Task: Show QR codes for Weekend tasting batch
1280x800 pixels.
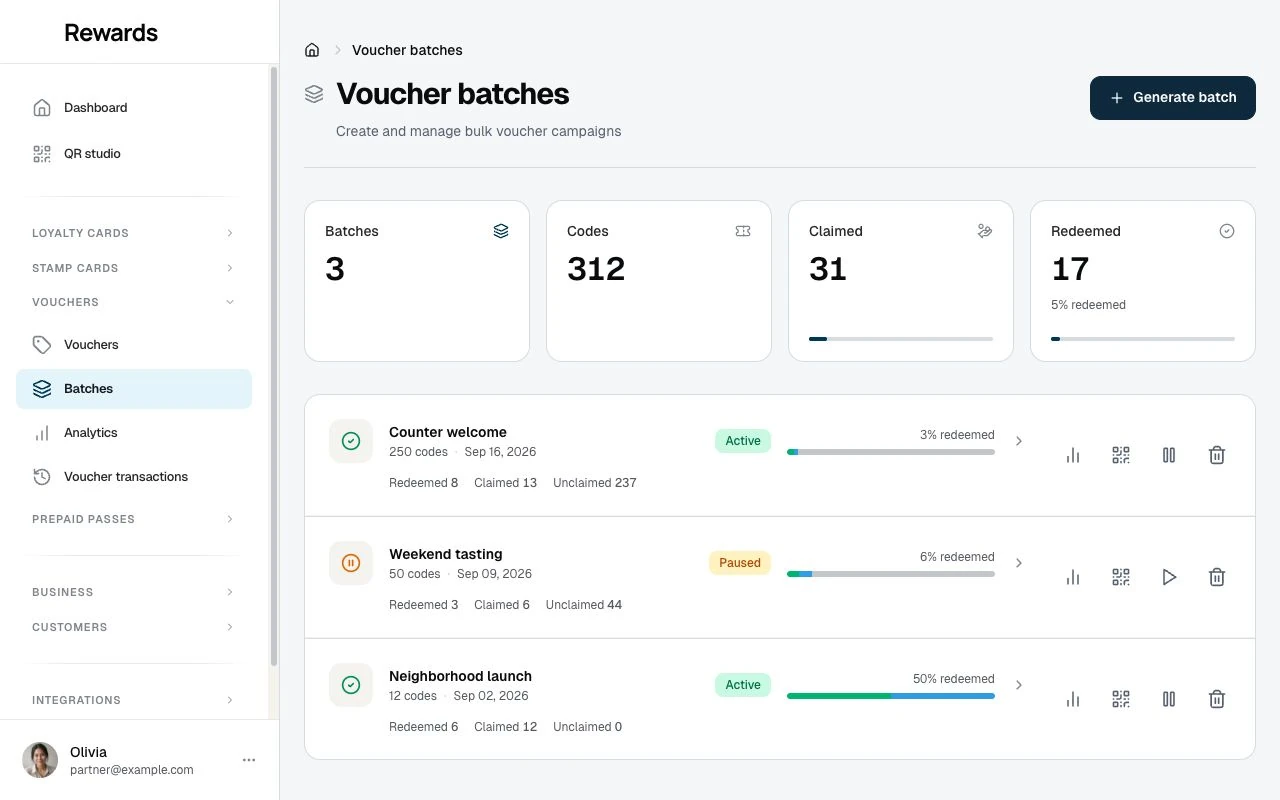Action: pos(1121,577)
